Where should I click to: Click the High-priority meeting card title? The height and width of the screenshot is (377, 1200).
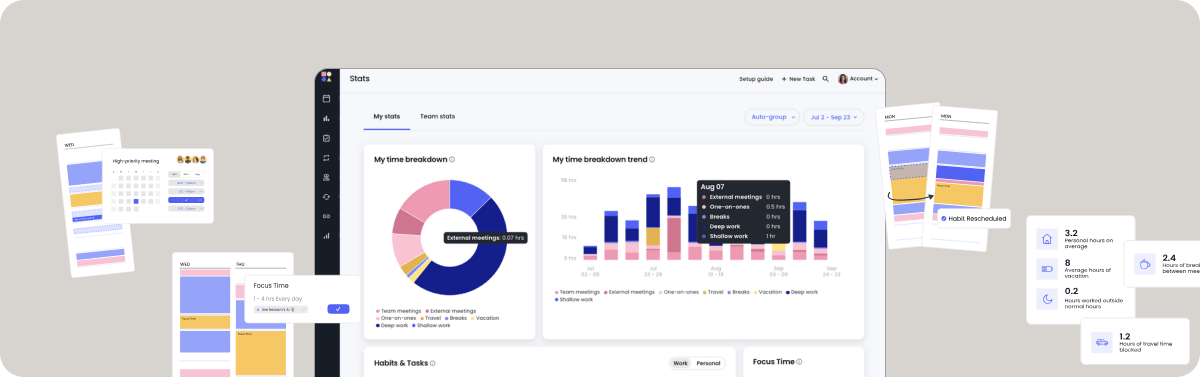point(136,160)
